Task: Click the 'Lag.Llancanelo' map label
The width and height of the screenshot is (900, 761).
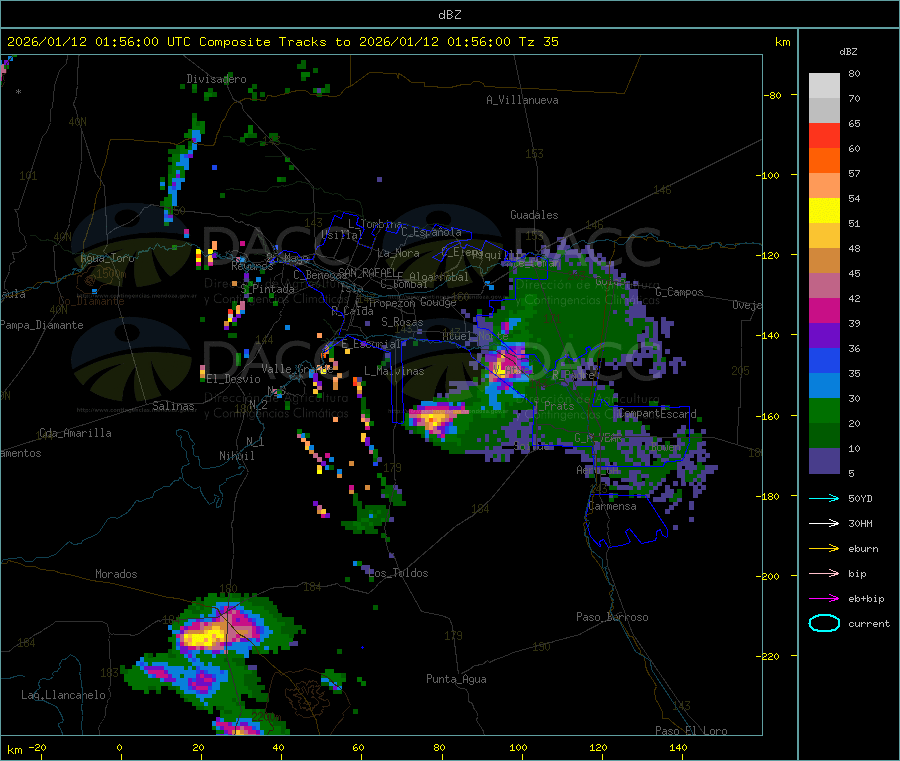Action: (x=63, y=695)
